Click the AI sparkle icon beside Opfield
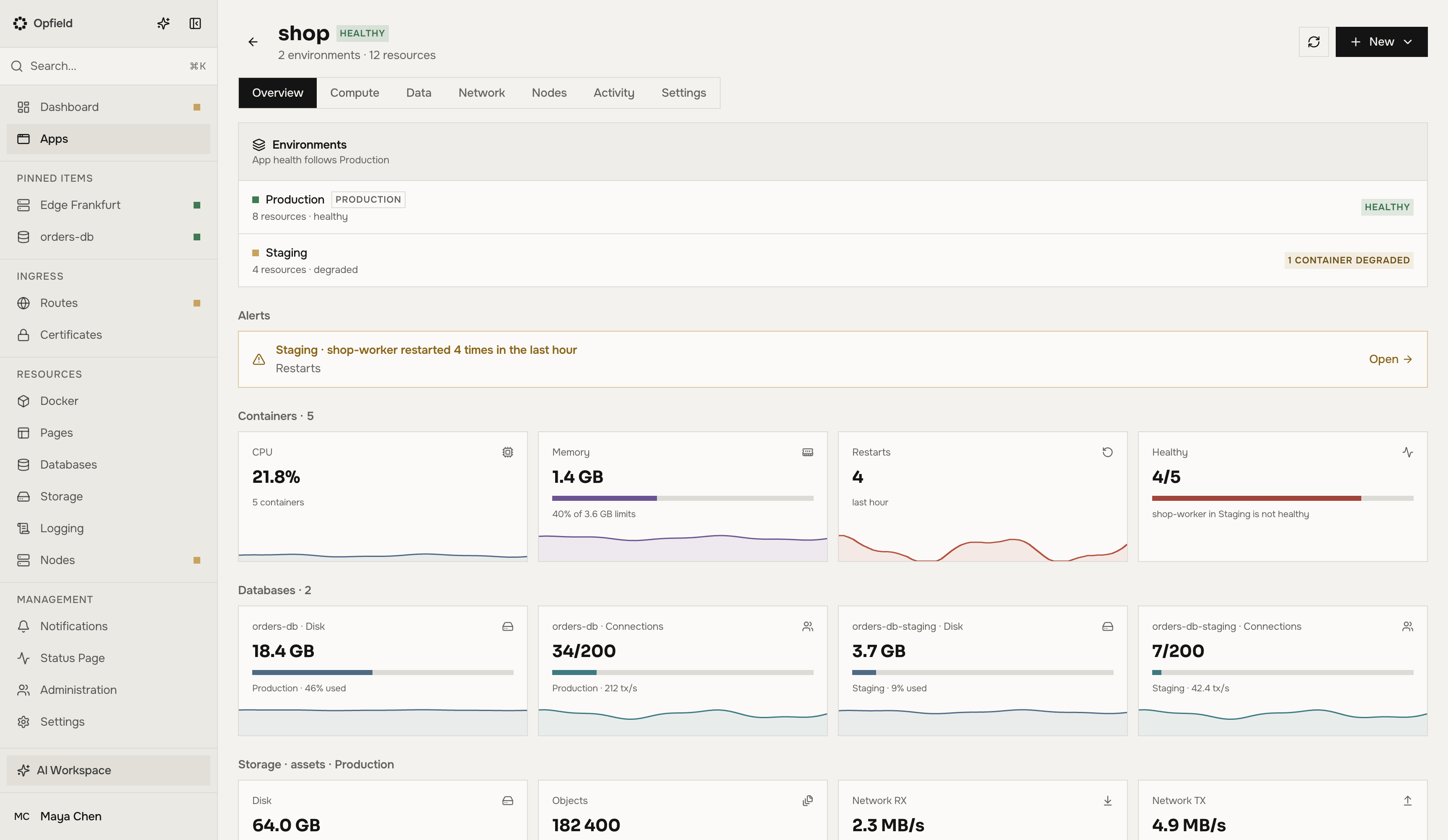This screenshot has height=840, width=1448. tap(163, 23)
